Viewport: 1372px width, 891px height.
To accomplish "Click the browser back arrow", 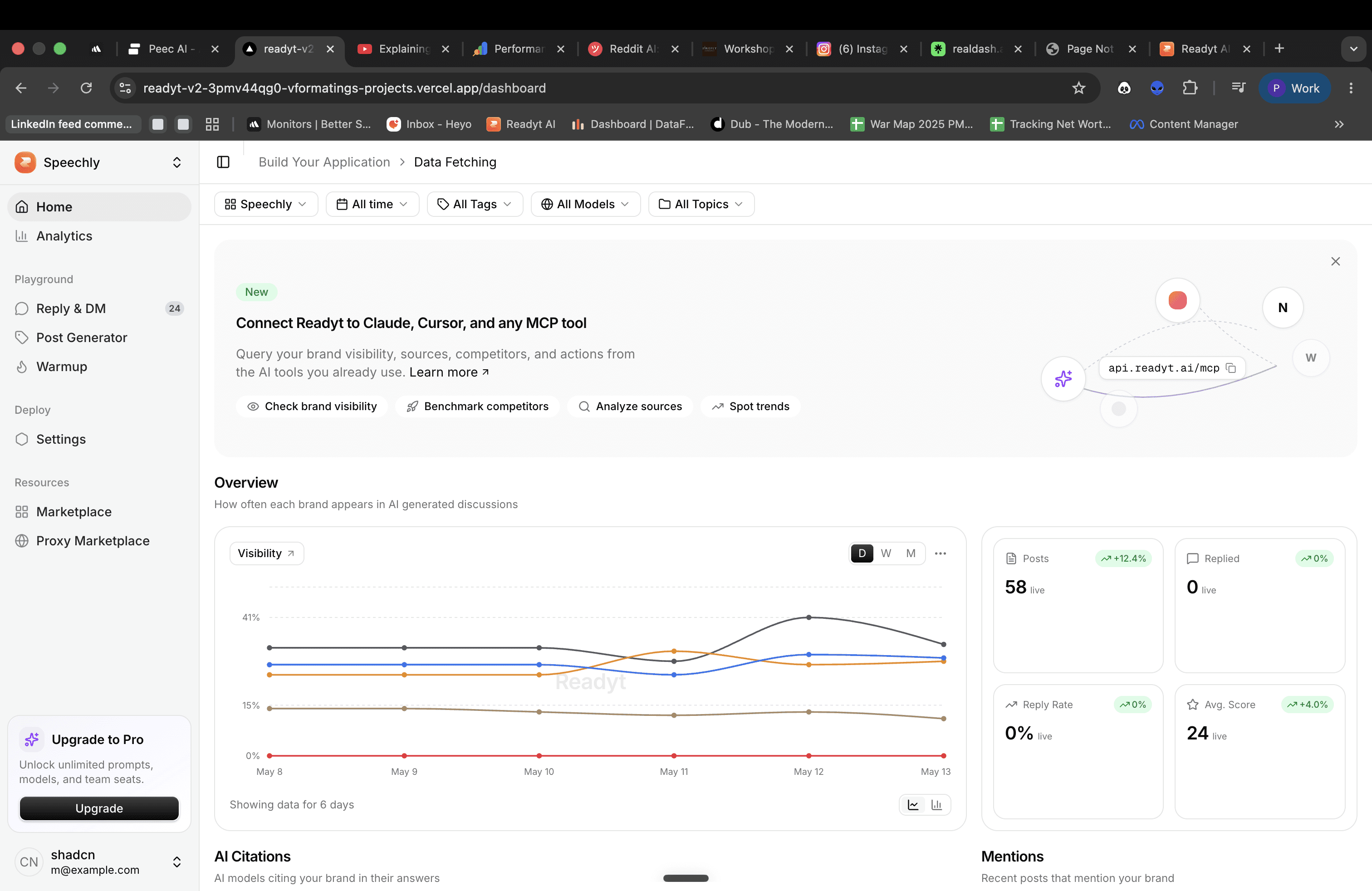I will tap(21, 88).
